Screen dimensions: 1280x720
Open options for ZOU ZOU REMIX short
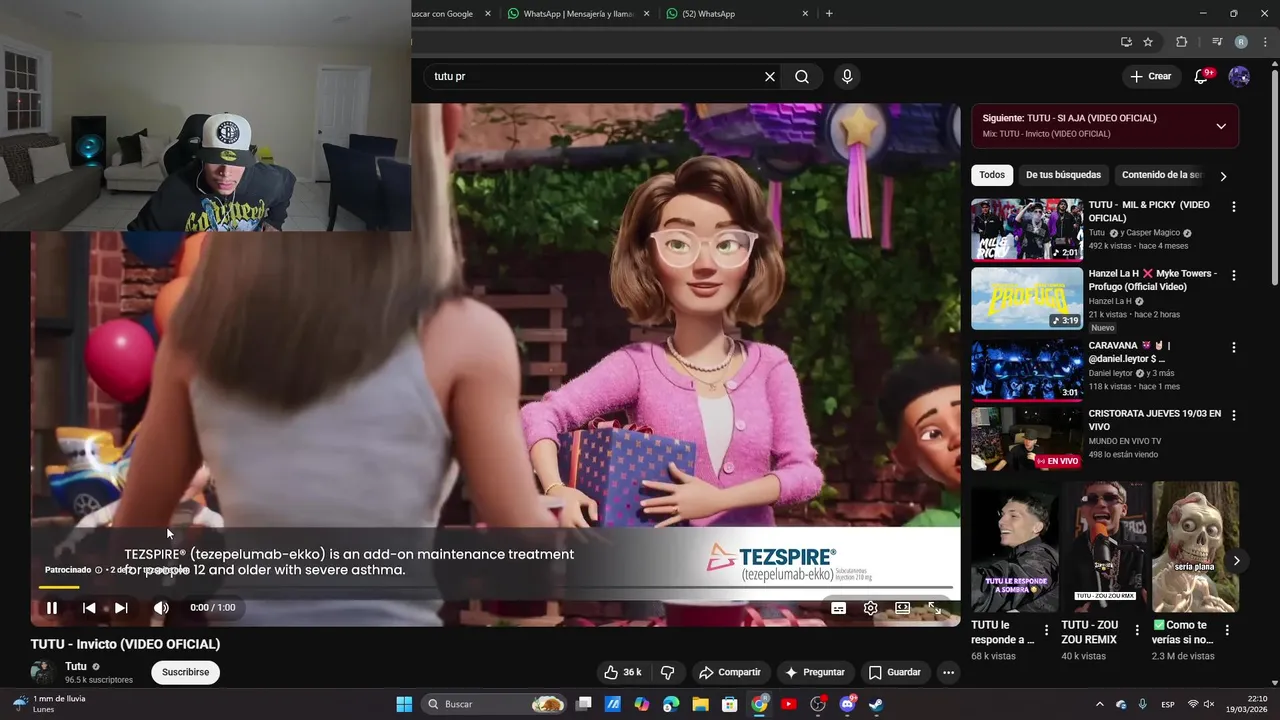click(x=1137, y=630)
